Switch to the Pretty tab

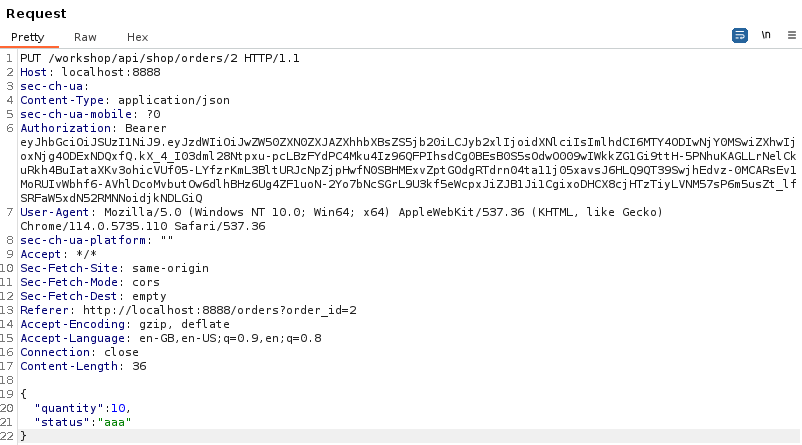(x=28, y=37)
